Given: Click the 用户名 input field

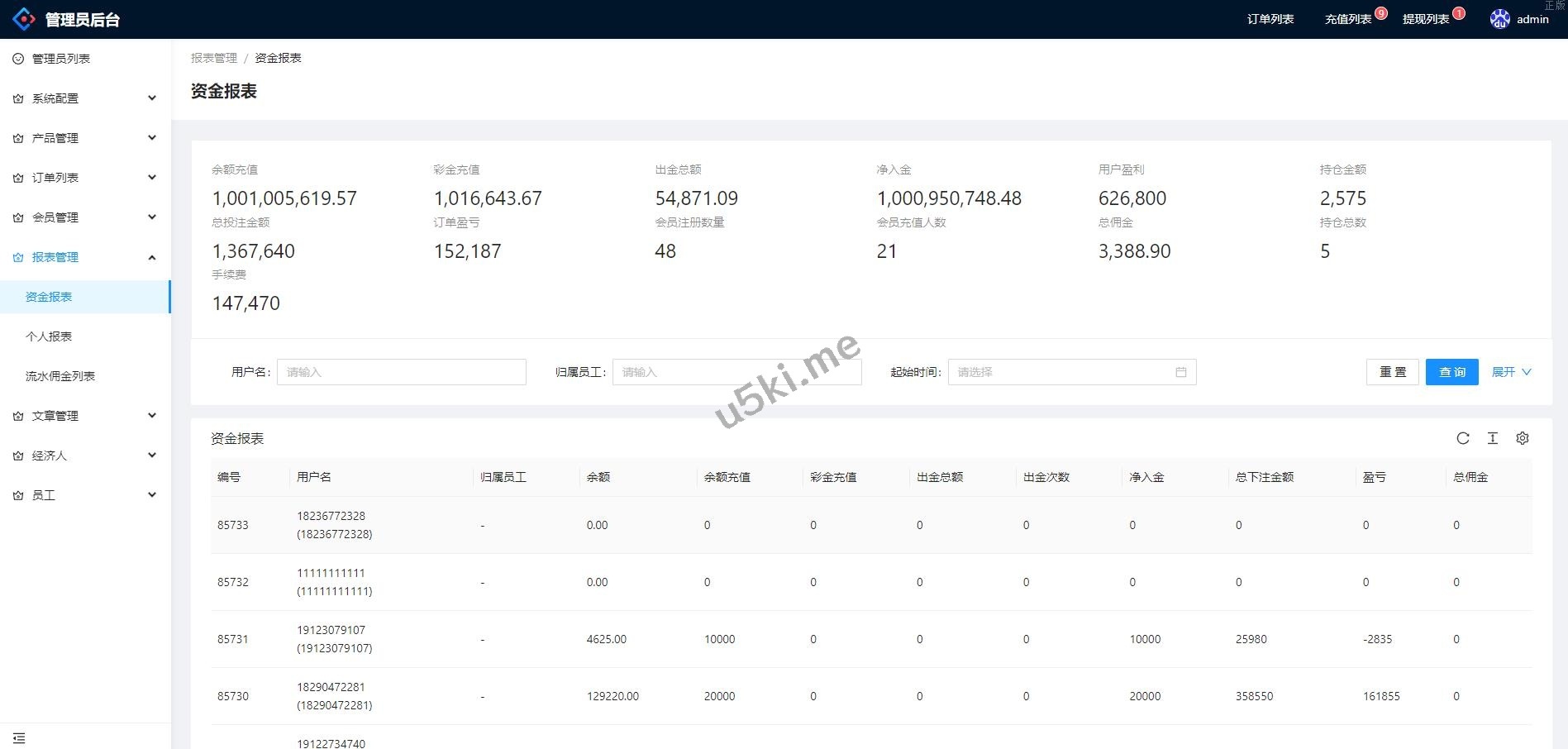Looking at the screenshot, I should click(x=401, y=372).
